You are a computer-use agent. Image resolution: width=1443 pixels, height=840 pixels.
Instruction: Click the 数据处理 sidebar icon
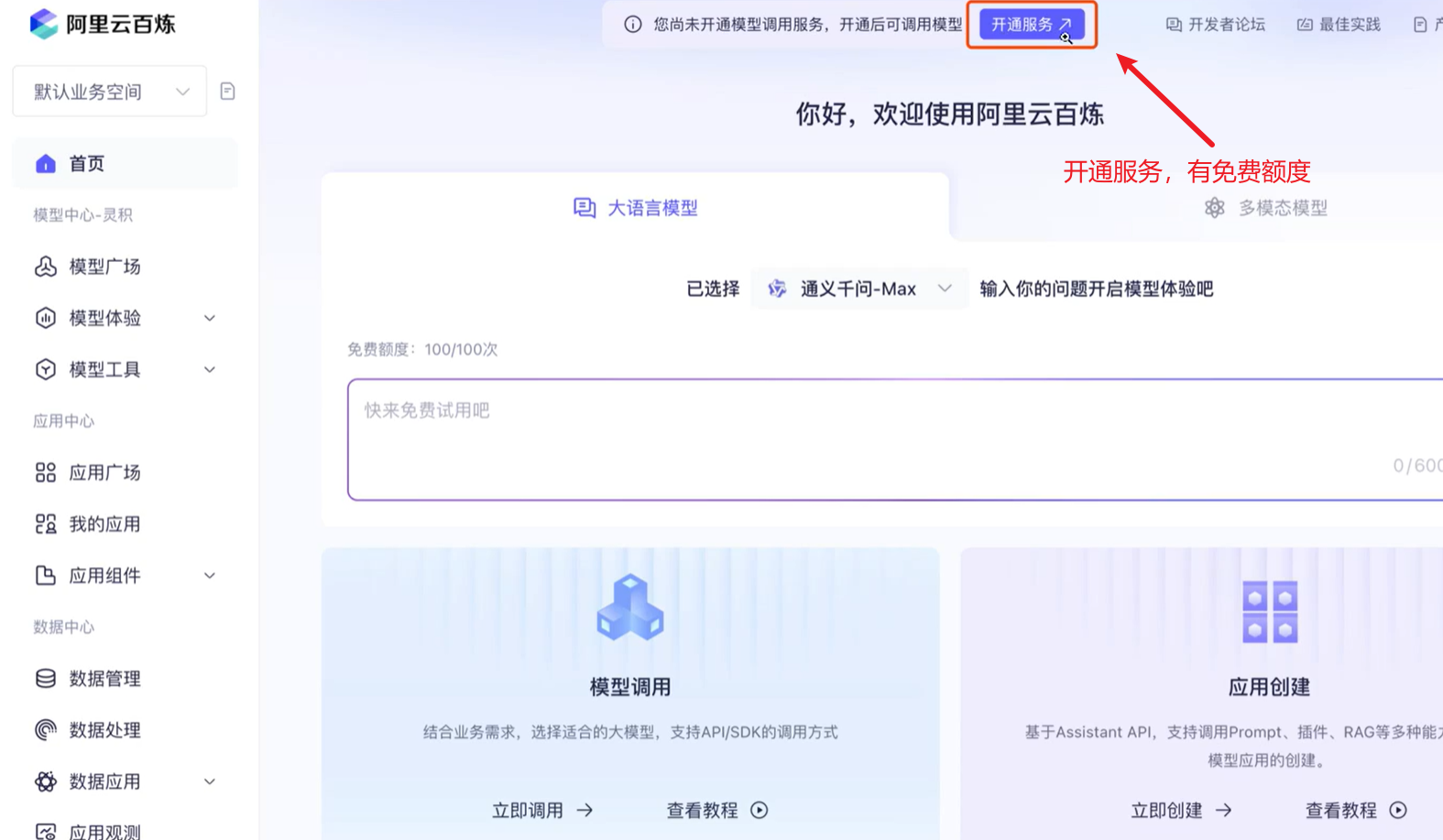pyautogui.click(x=46, y=730)
